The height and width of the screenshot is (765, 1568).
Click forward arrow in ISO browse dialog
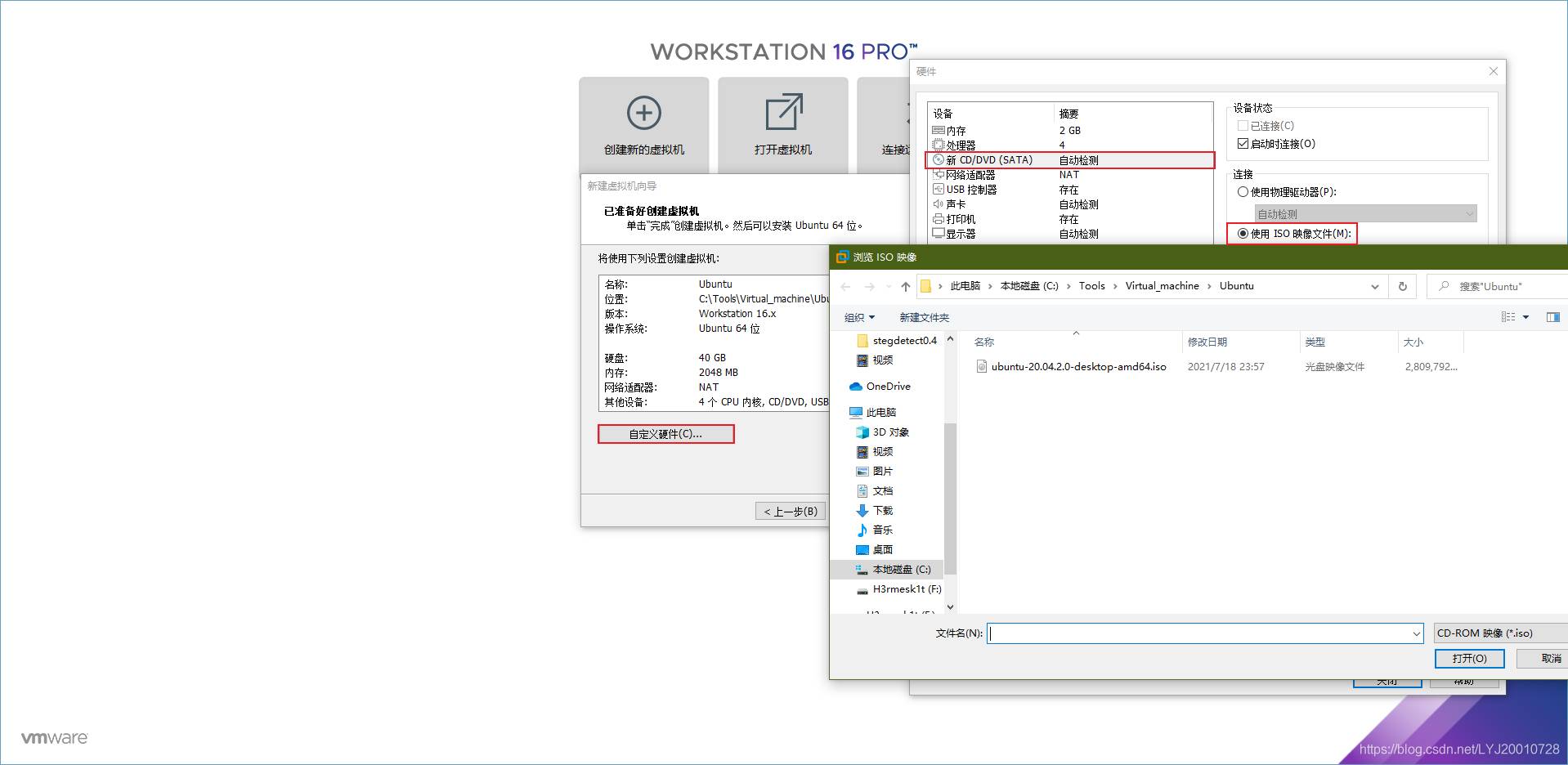click(x=869, y=286)
